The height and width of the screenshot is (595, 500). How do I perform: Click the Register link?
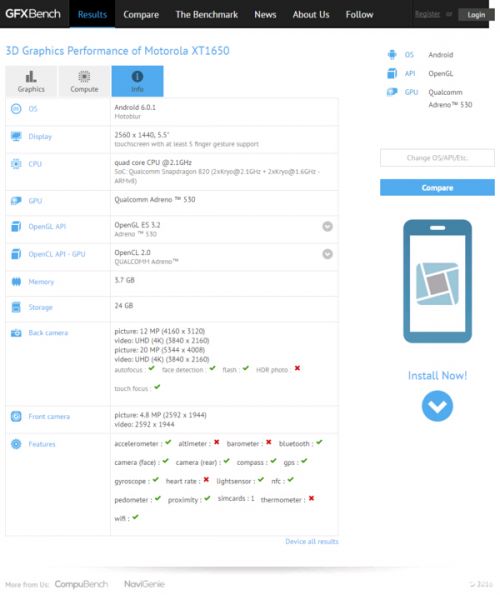point(428,14)
